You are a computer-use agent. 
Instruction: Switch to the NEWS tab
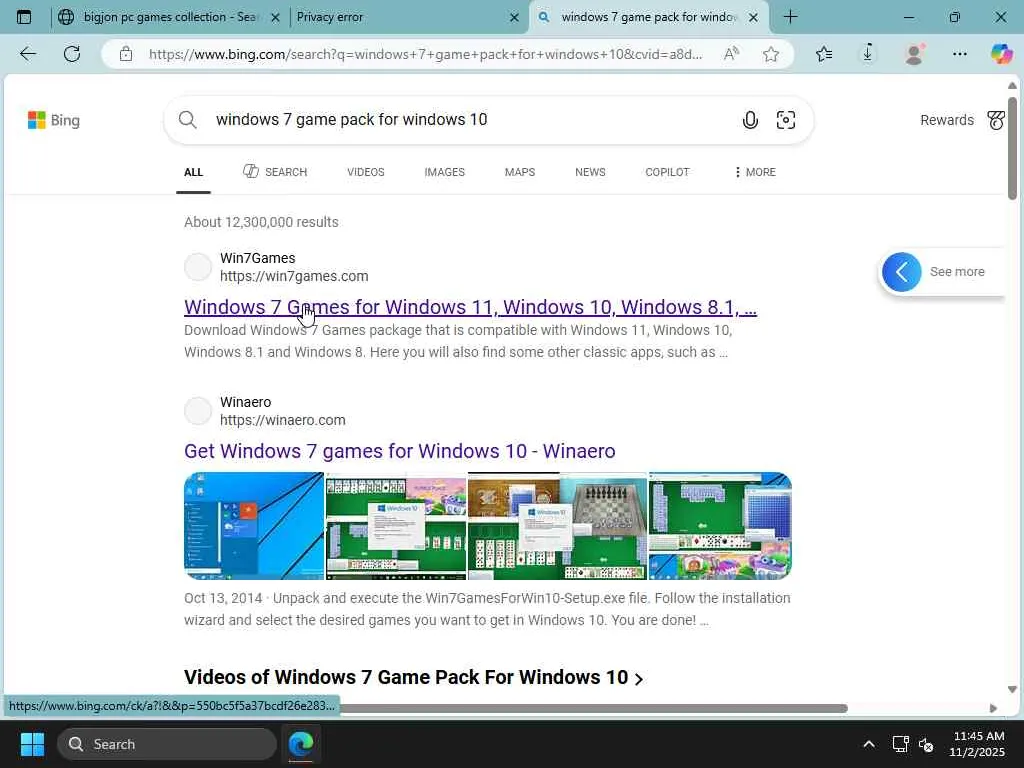[590, 172]
